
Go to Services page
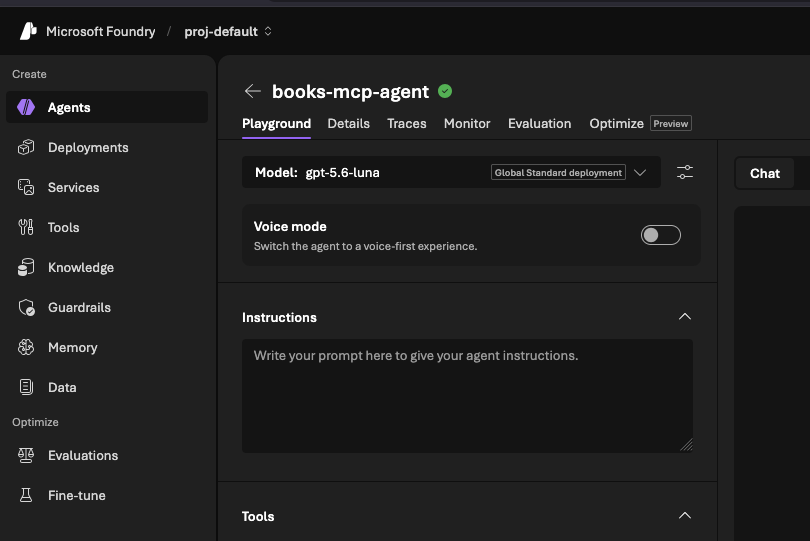tap(107, 187)
